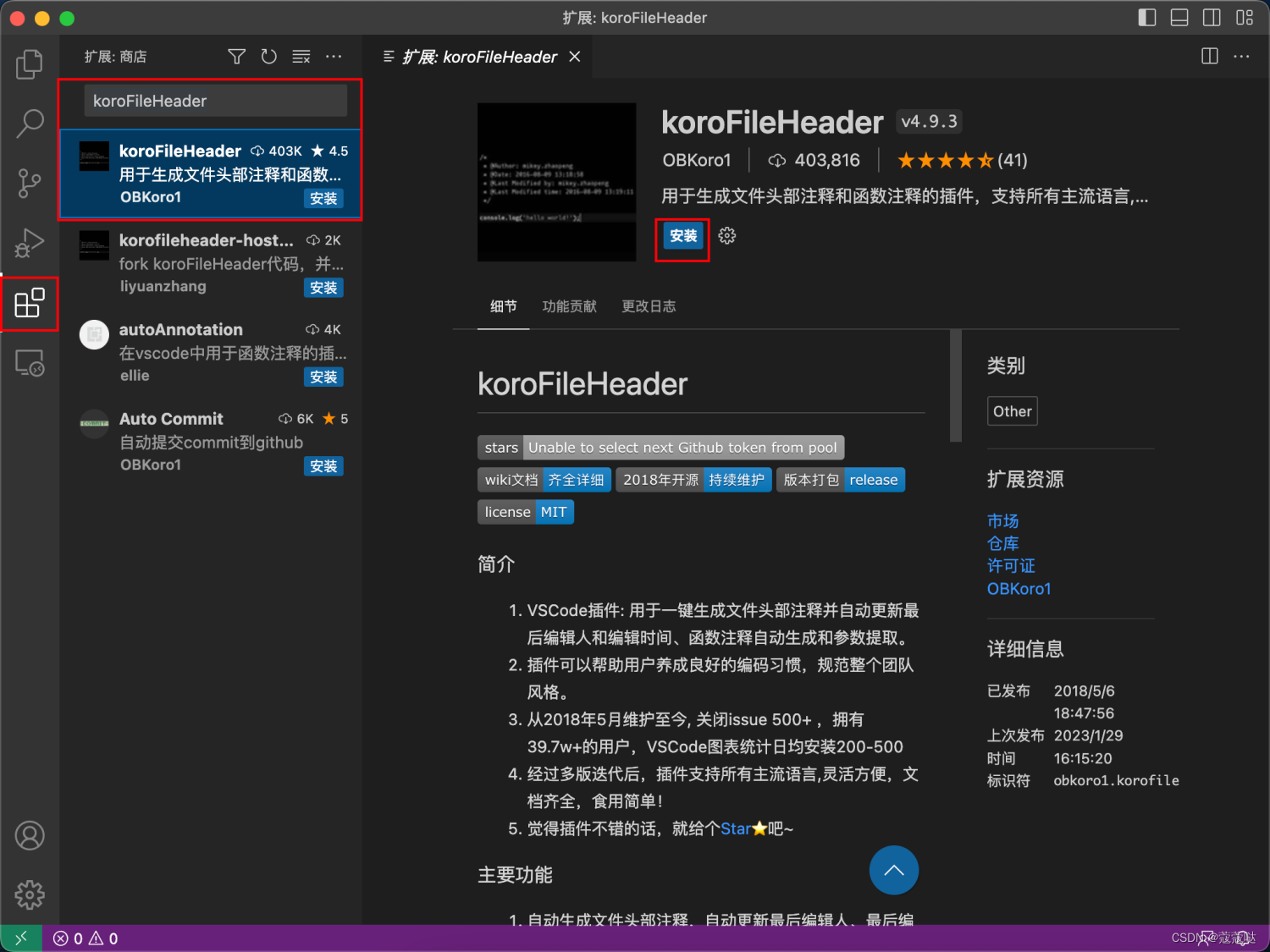Filter extensions using the funnel icon

pos(237,57)
